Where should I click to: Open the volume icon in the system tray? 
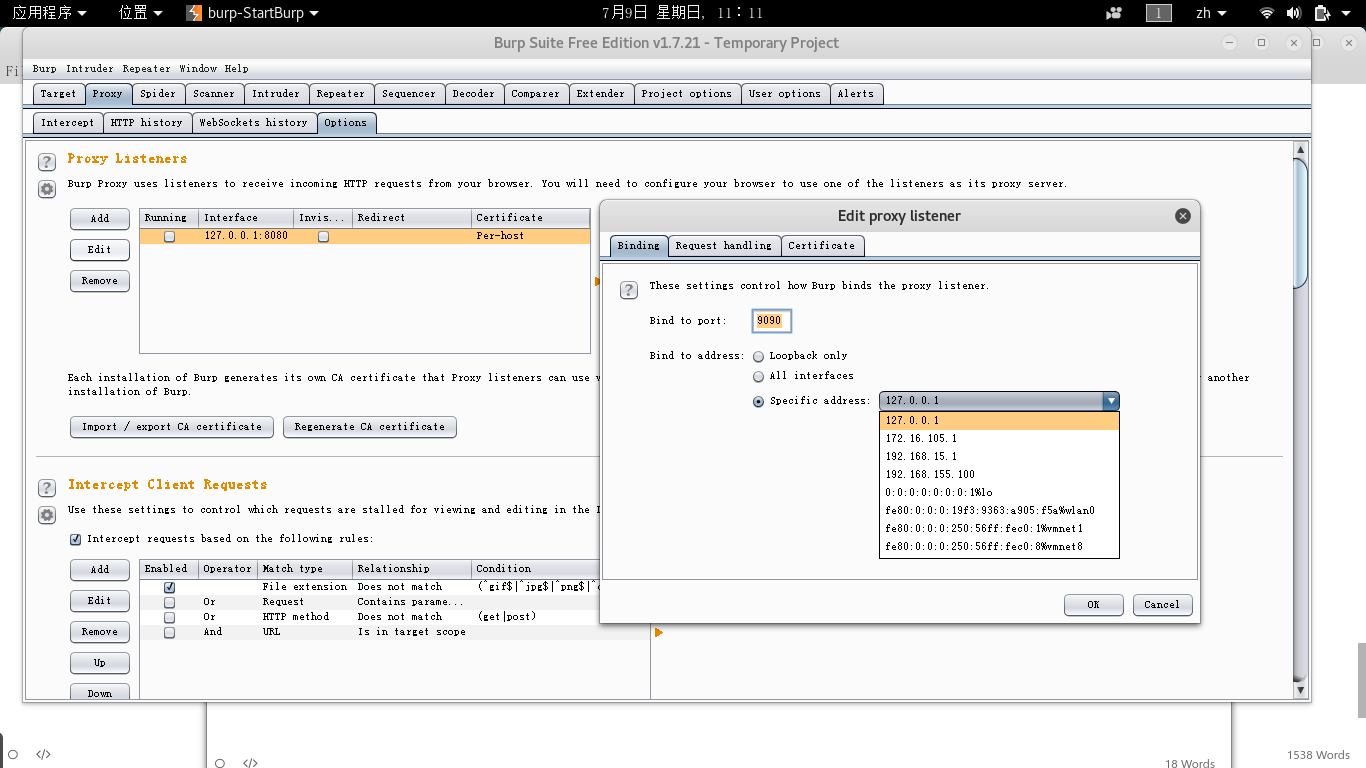tap(1293, 13)
